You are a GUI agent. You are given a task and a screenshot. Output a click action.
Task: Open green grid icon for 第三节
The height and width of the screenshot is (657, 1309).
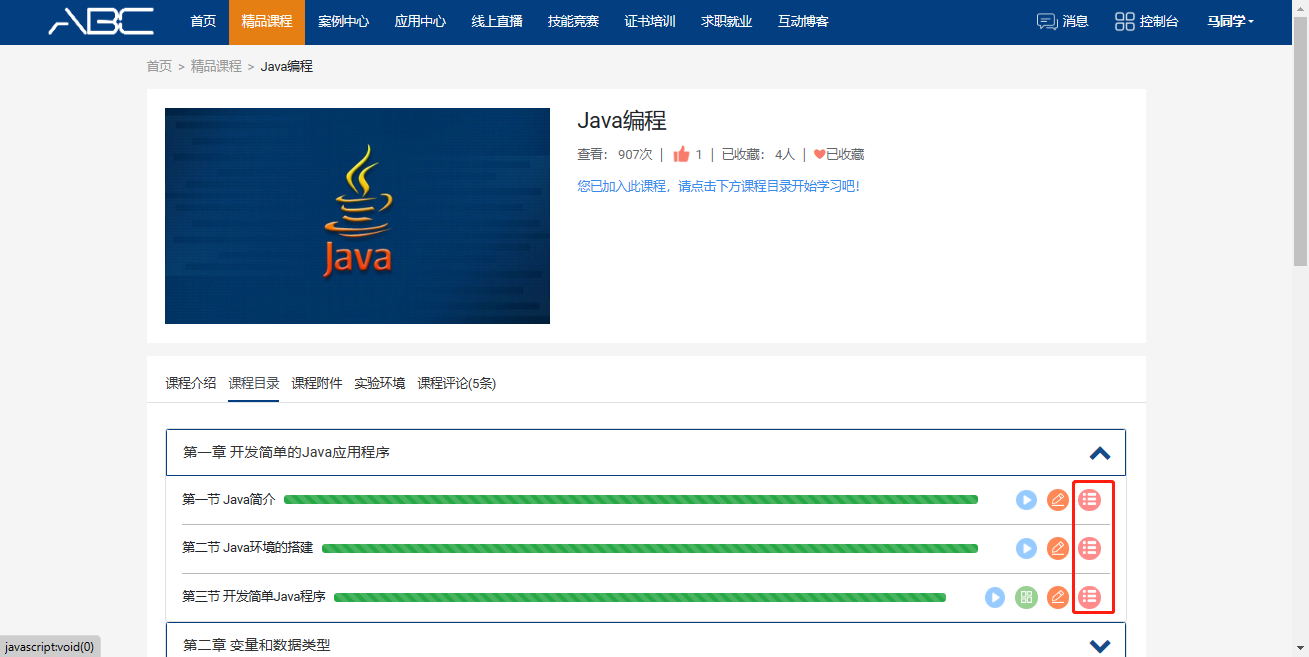pyautogui.click(x=1026, y=597)
